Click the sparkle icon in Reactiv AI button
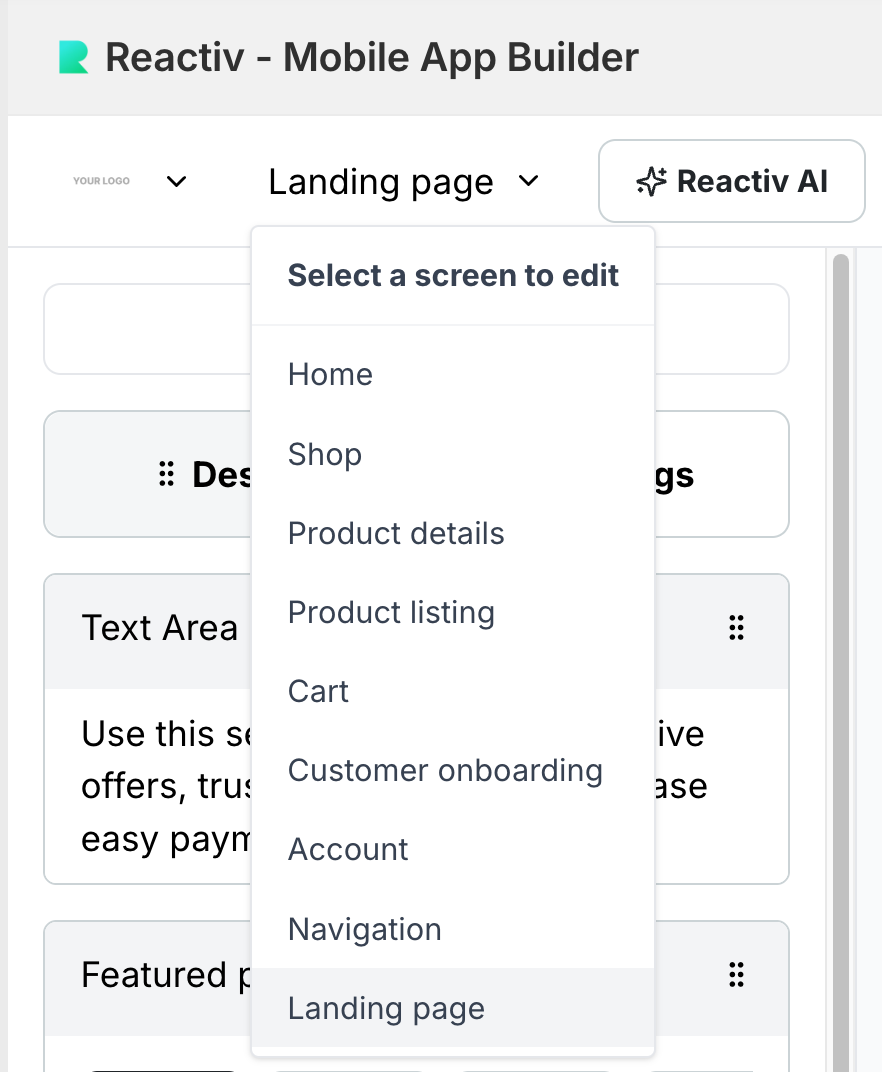The image size is (882, 1072). pos(651,181)
